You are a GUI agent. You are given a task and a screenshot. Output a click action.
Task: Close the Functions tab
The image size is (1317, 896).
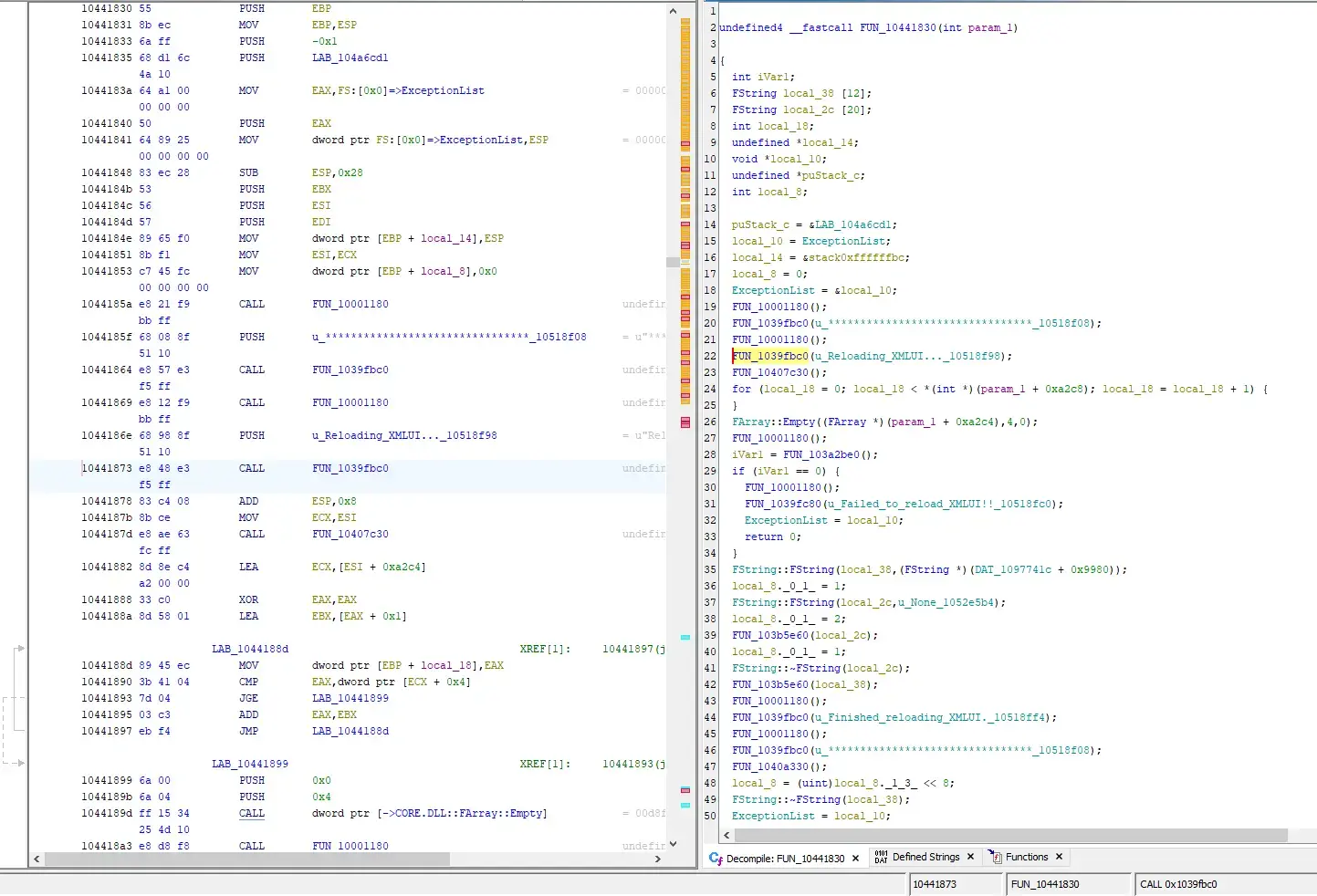(1059, 857)
